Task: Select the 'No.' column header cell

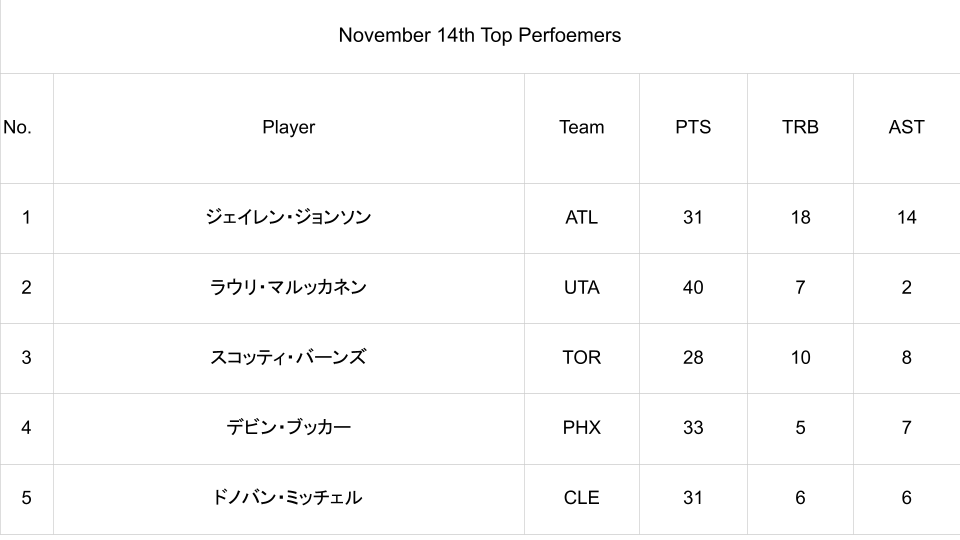Action: [18, 127]
